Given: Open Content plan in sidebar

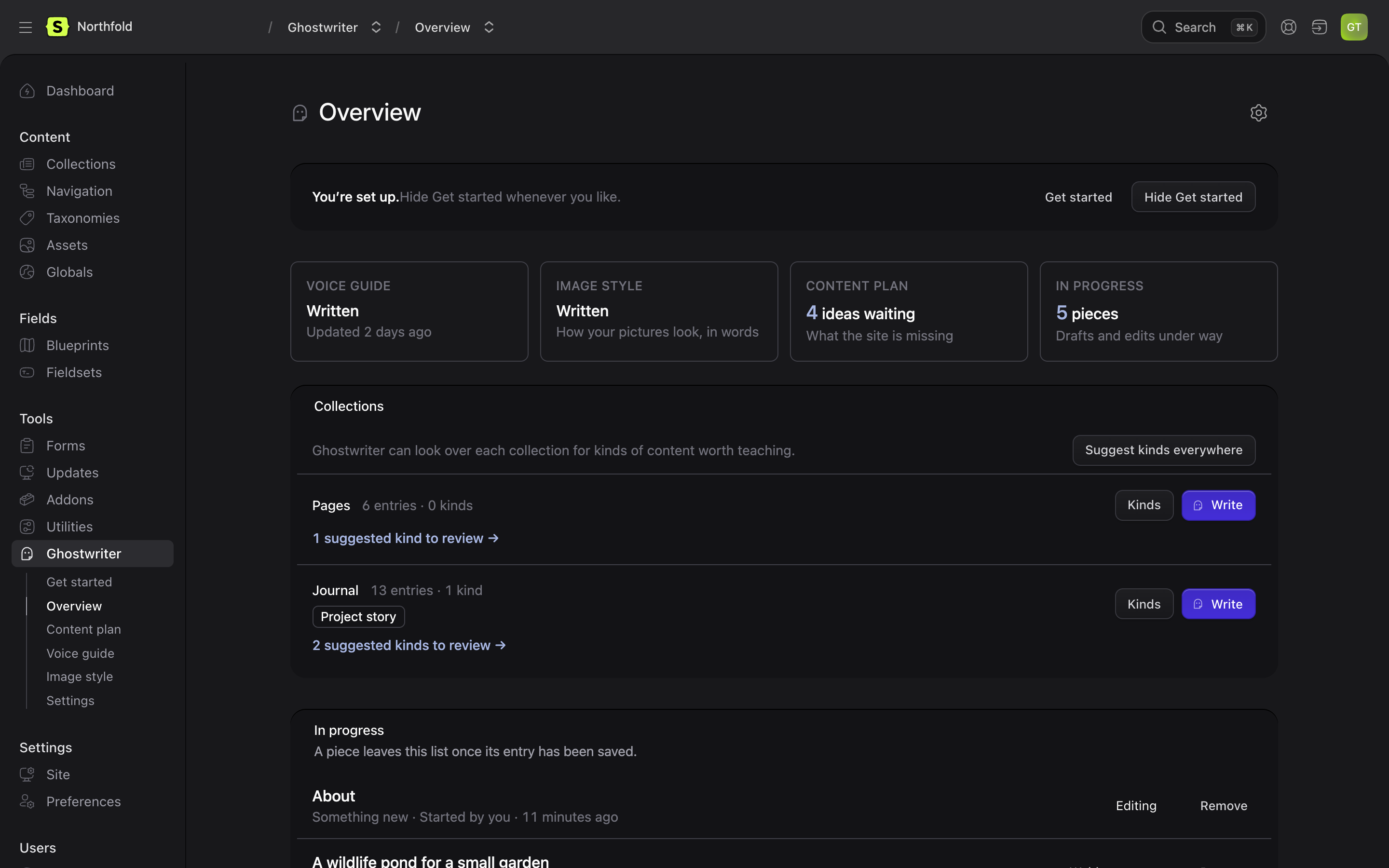Looking at the screenshot, I should point(84,630).
